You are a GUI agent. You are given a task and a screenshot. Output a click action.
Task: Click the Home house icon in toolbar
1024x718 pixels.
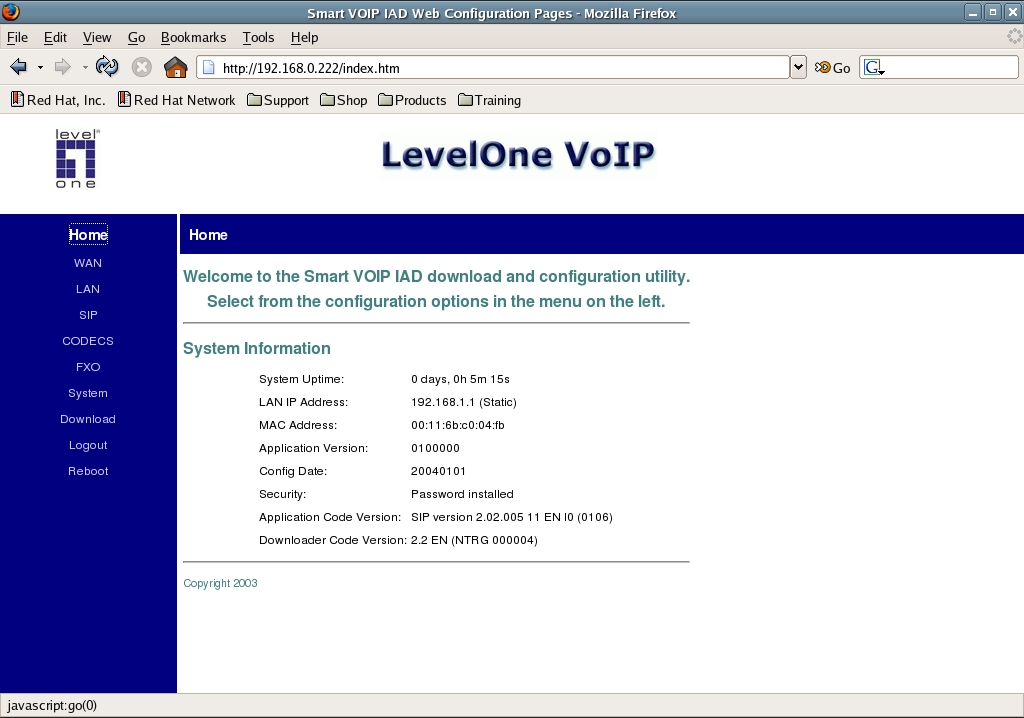pos(175,67)
